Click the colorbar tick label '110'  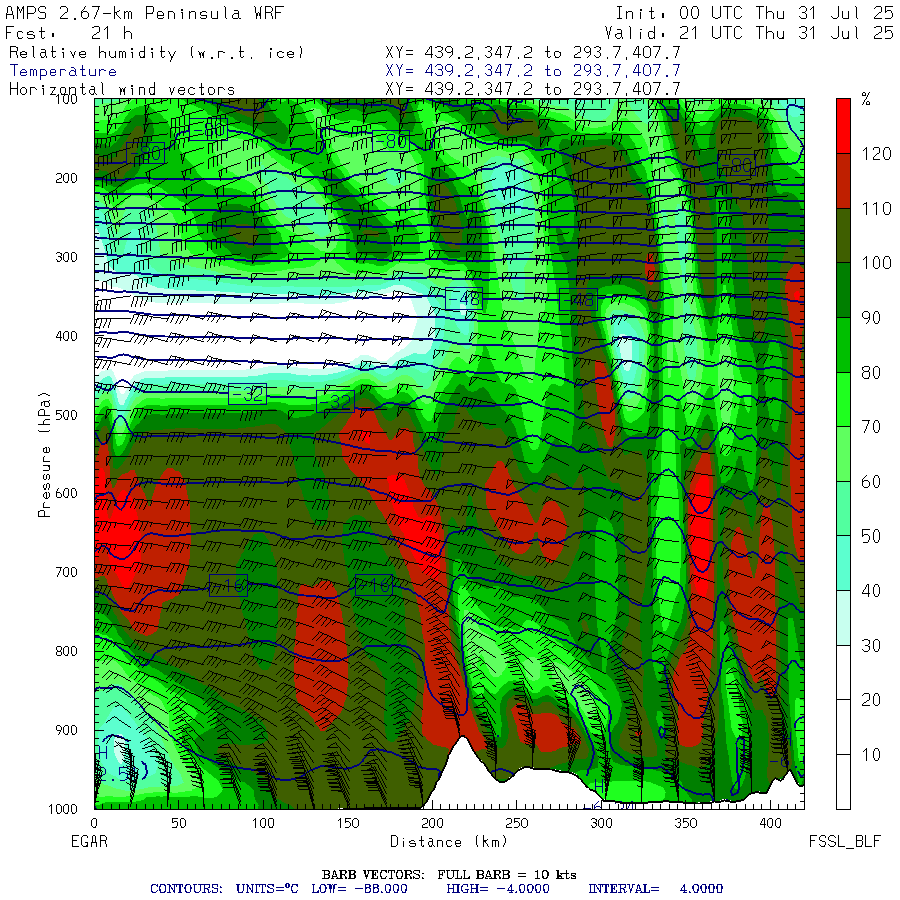[x=876, y=208]
